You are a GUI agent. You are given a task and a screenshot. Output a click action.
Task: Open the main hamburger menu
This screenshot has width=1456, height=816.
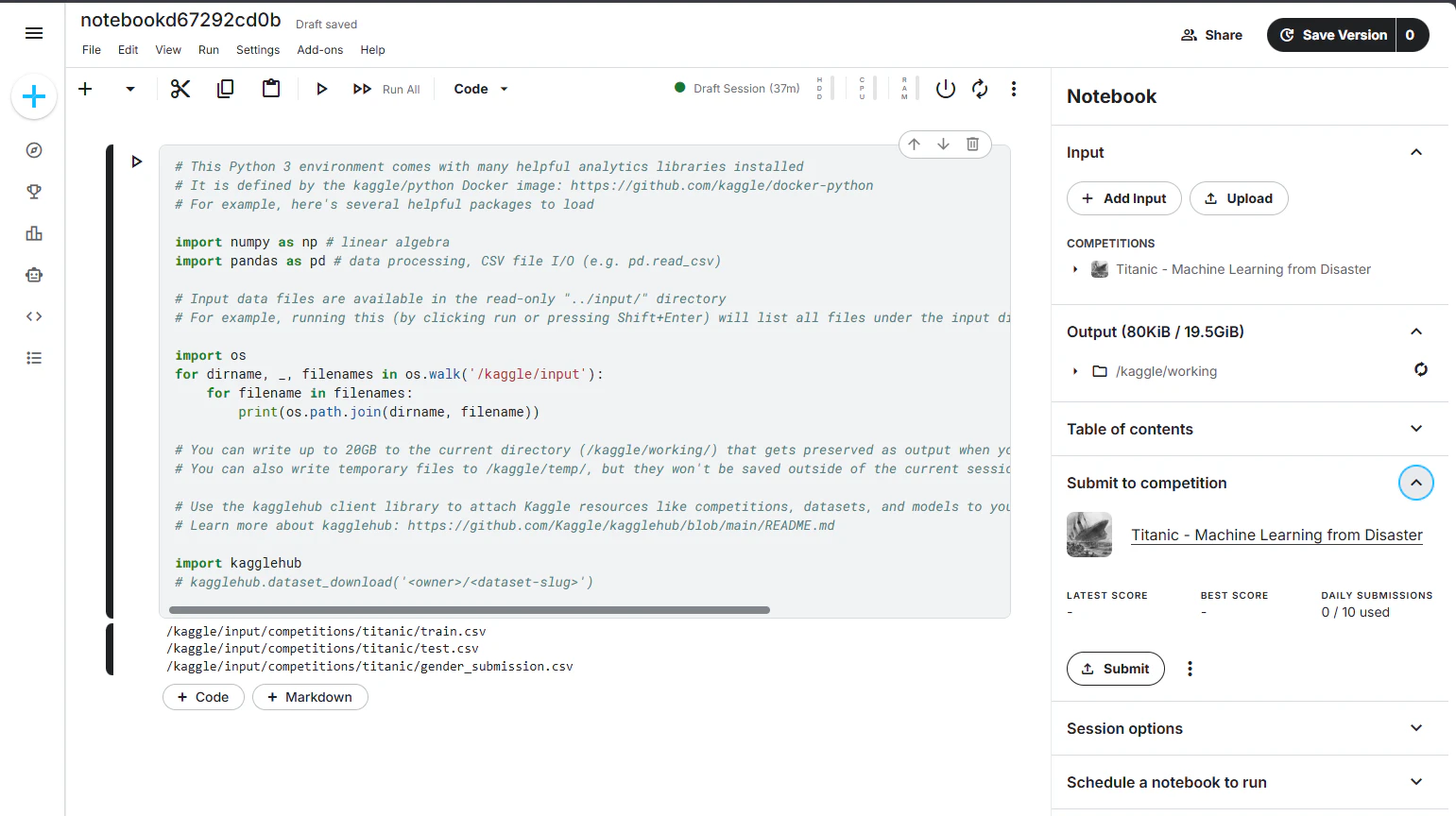point(34,33)
